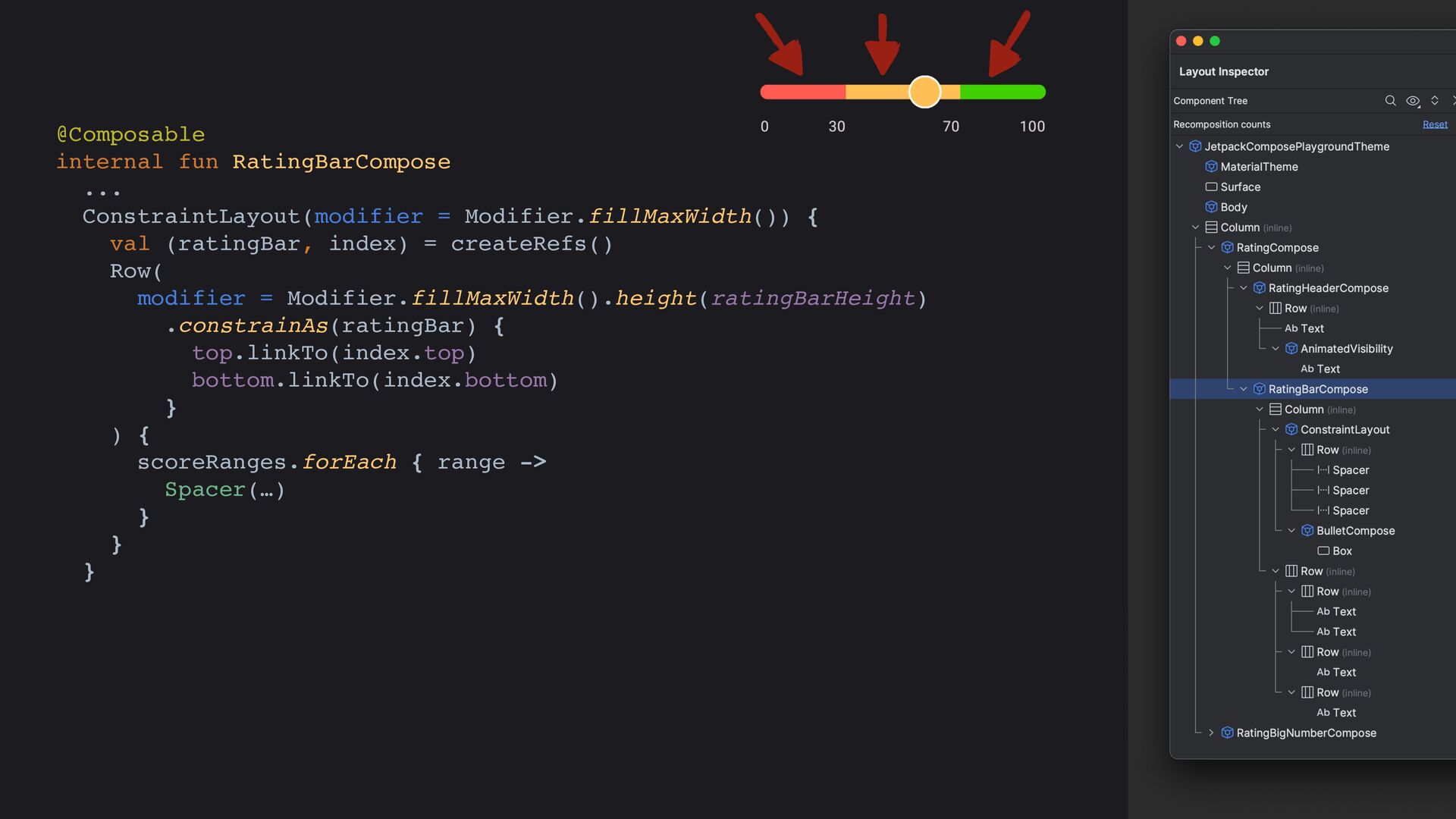This screenshot has width=1456, height=819.
Task: Click the Layout Inspector panel title
Action: click(1223, 71)
